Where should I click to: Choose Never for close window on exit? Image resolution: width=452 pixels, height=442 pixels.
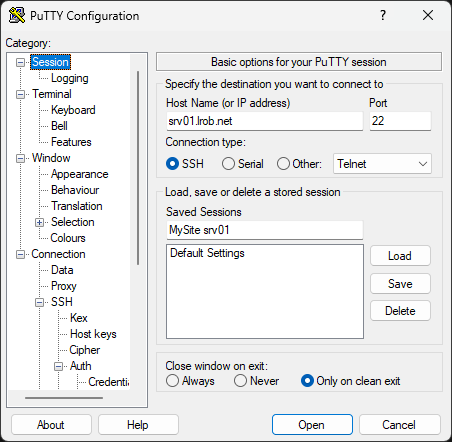[x=240, y=381]
